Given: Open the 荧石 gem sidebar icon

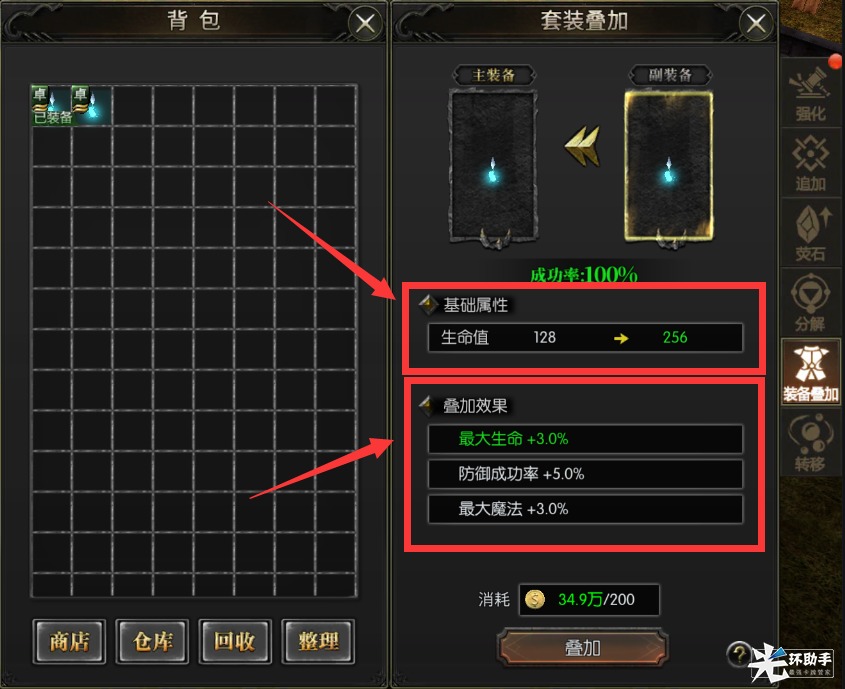Looking at the screenshot, I should point(810,233).
